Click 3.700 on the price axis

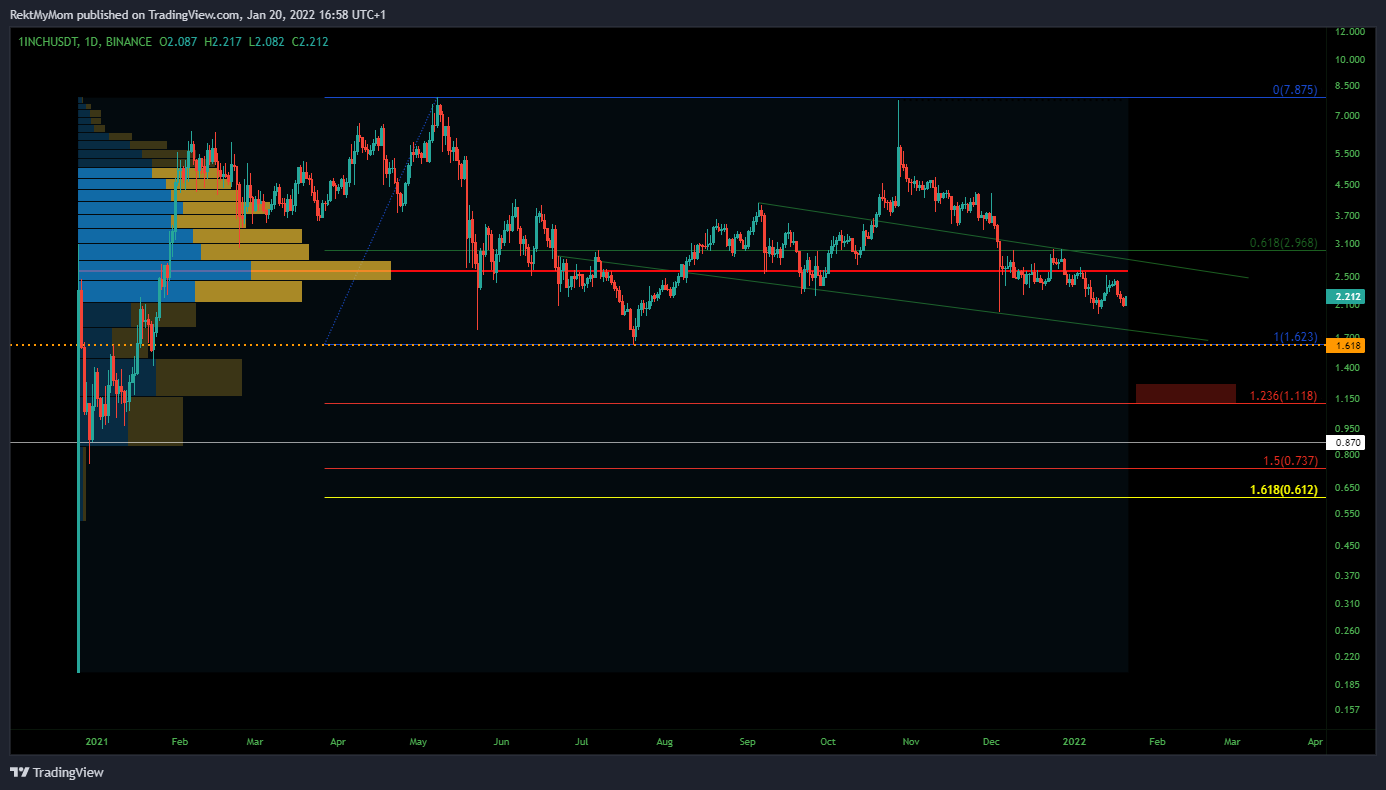1349,216
